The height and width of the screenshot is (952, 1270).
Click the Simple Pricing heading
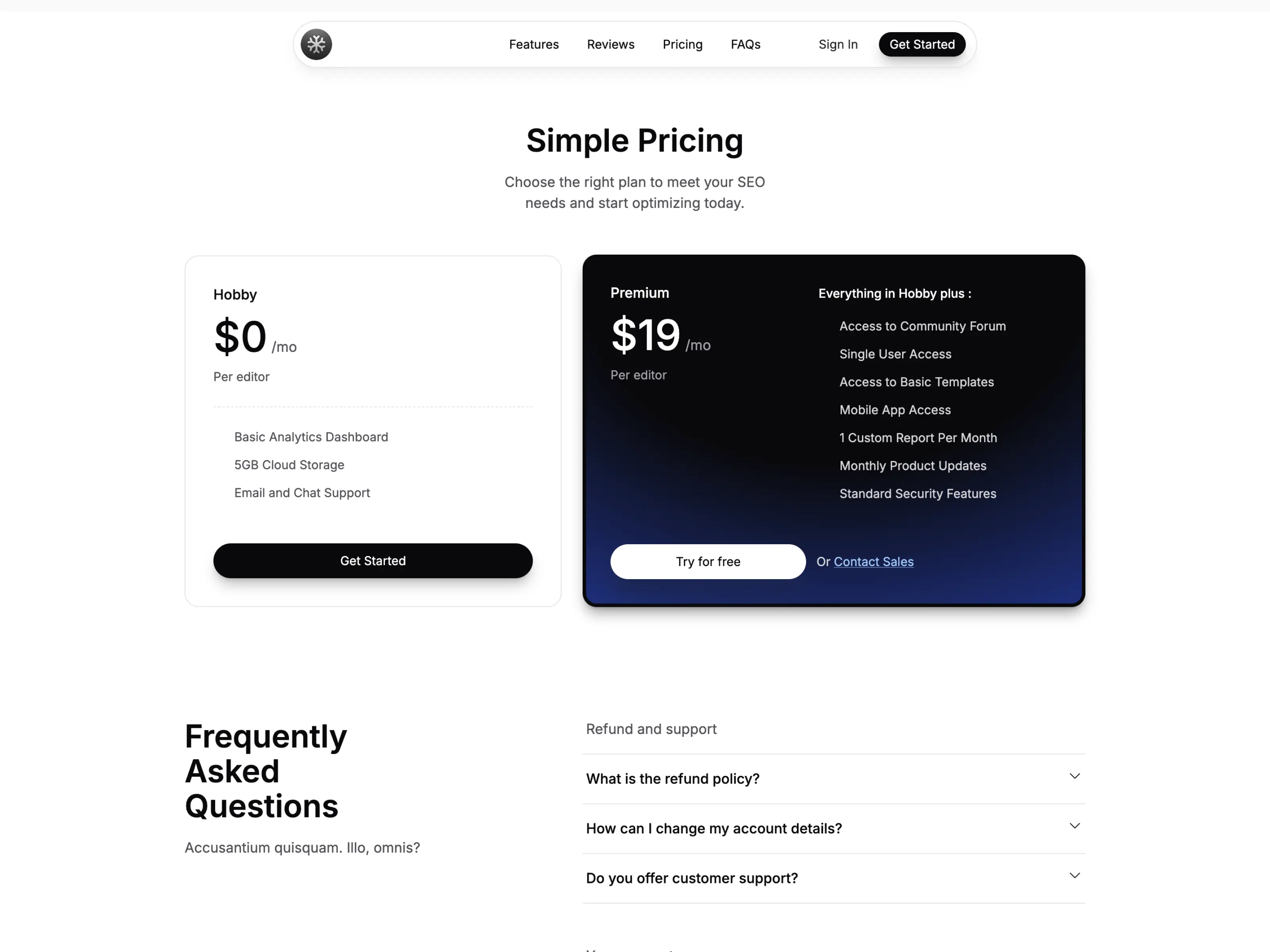point(635,140)
